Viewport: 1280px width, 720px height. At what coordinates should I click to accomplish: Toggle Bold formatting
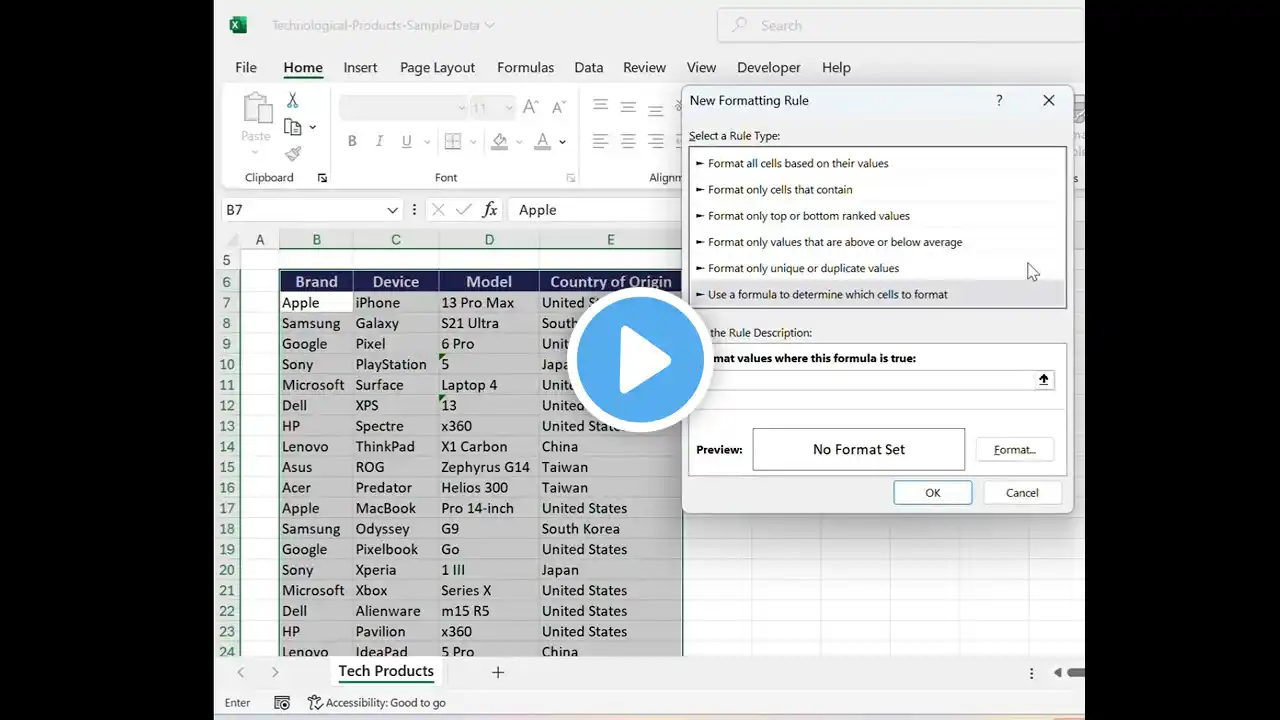[x=352, y=142]
